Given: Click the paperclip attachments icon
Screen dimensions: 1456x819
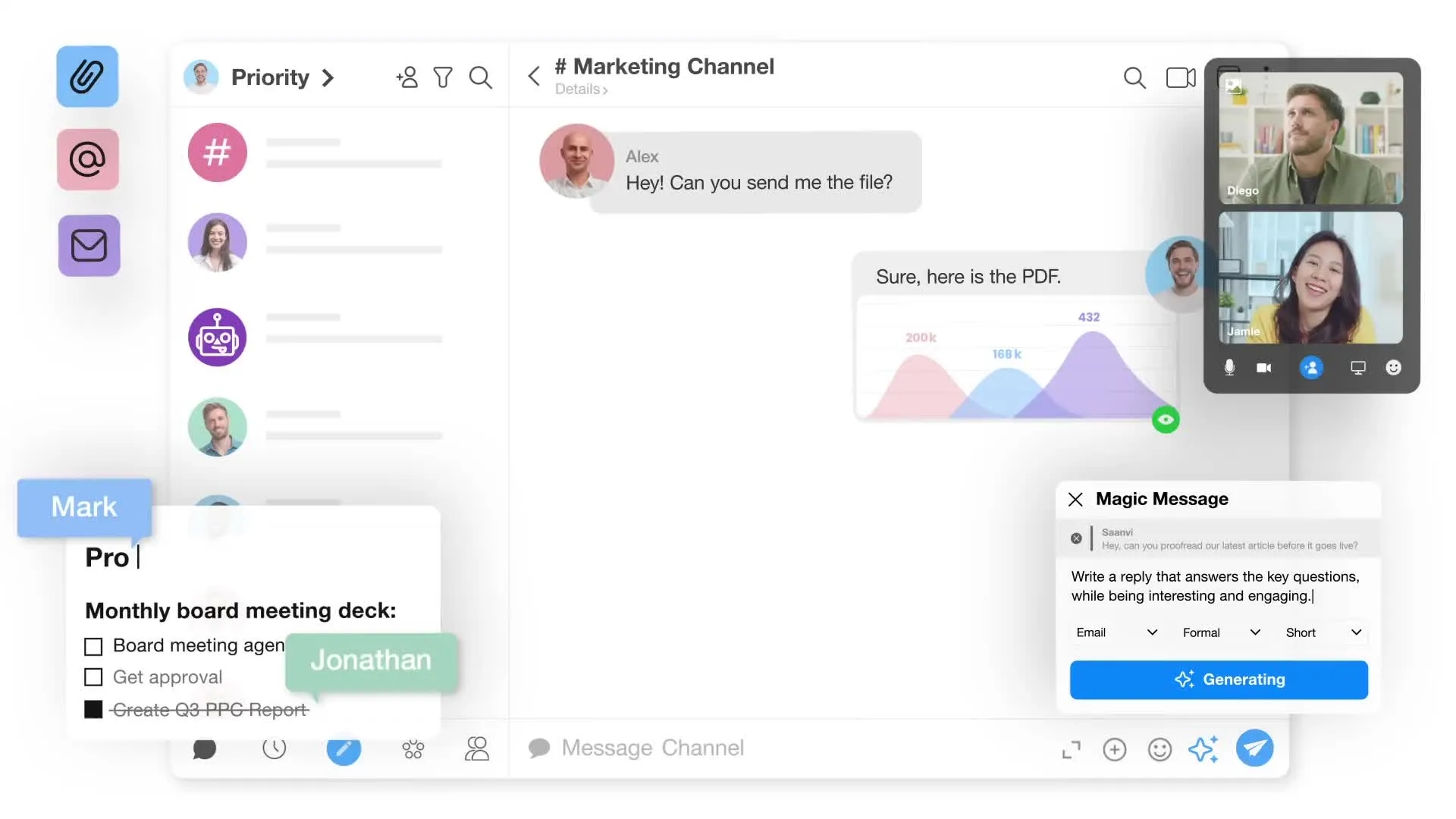Looking at the screenshot, I should click(87, 77).
